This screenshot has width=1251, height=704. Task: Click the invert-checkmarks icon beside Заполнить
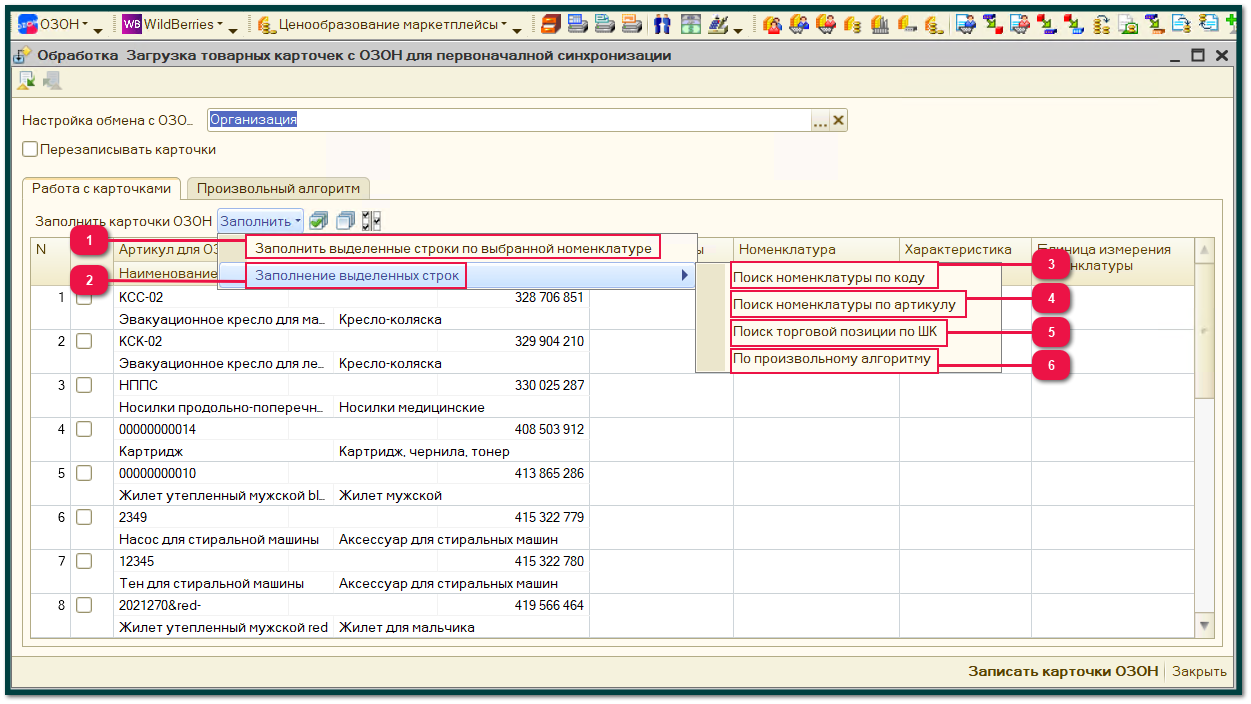371,221
